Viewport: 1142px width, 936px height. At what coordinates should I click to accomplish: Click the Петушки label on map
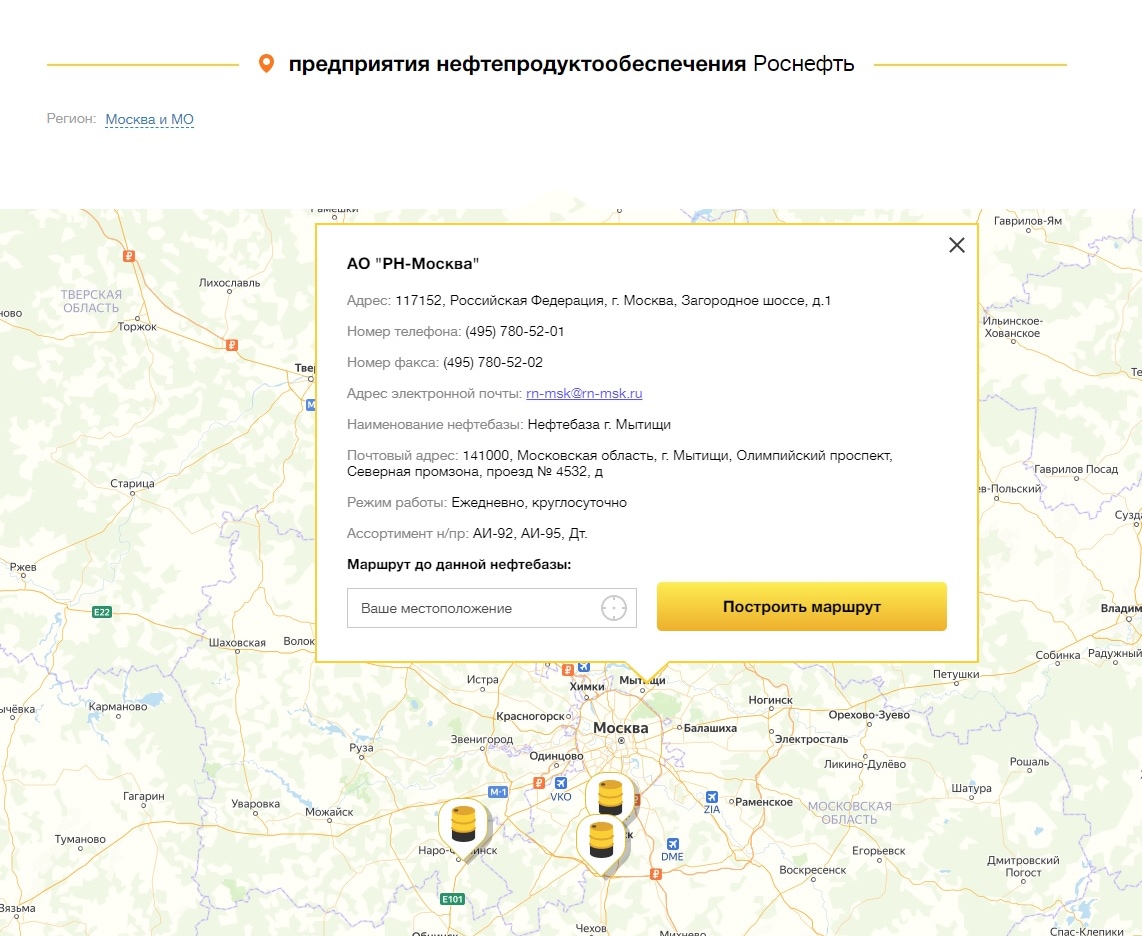tap(956, 674)
